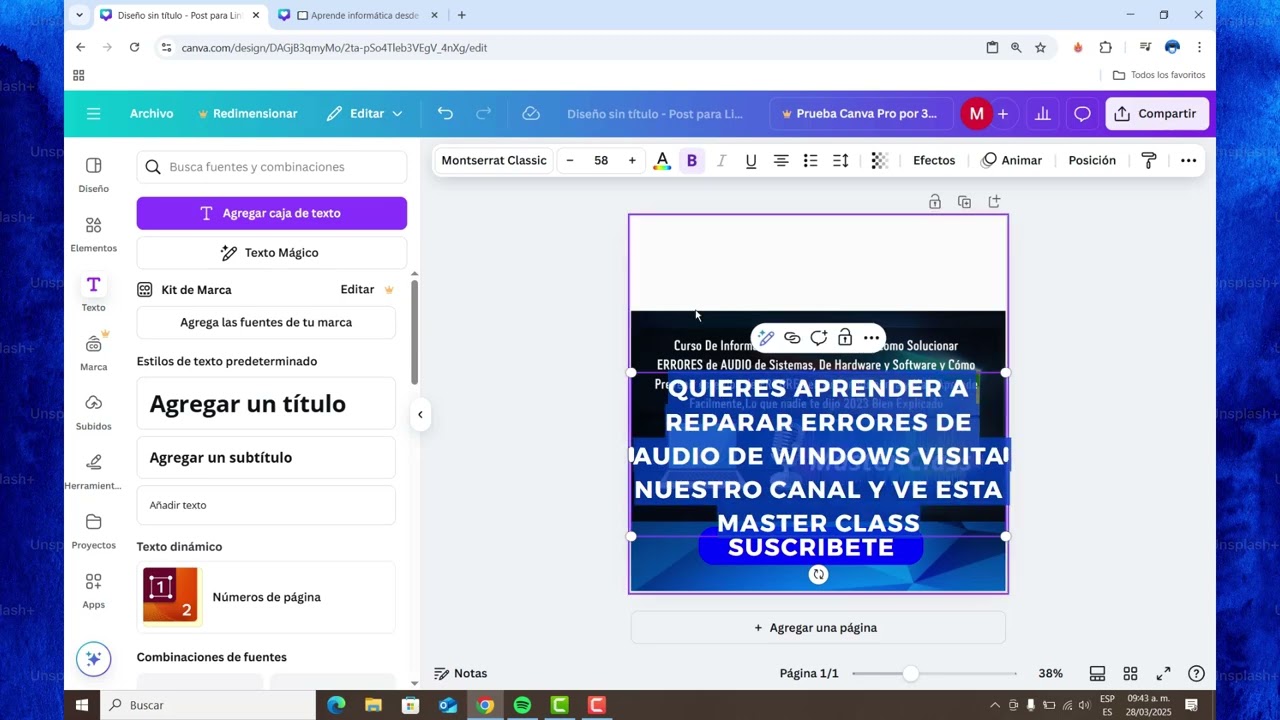Open text color picker
The image size is (1280, 720).
pyautogui.click(x=661, y=161)
